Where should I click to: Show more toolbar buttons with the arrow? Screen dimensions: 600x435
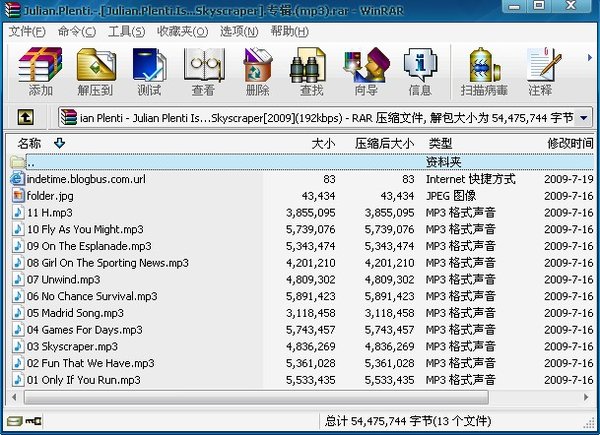pyautogui.click(x=590, y=58)
